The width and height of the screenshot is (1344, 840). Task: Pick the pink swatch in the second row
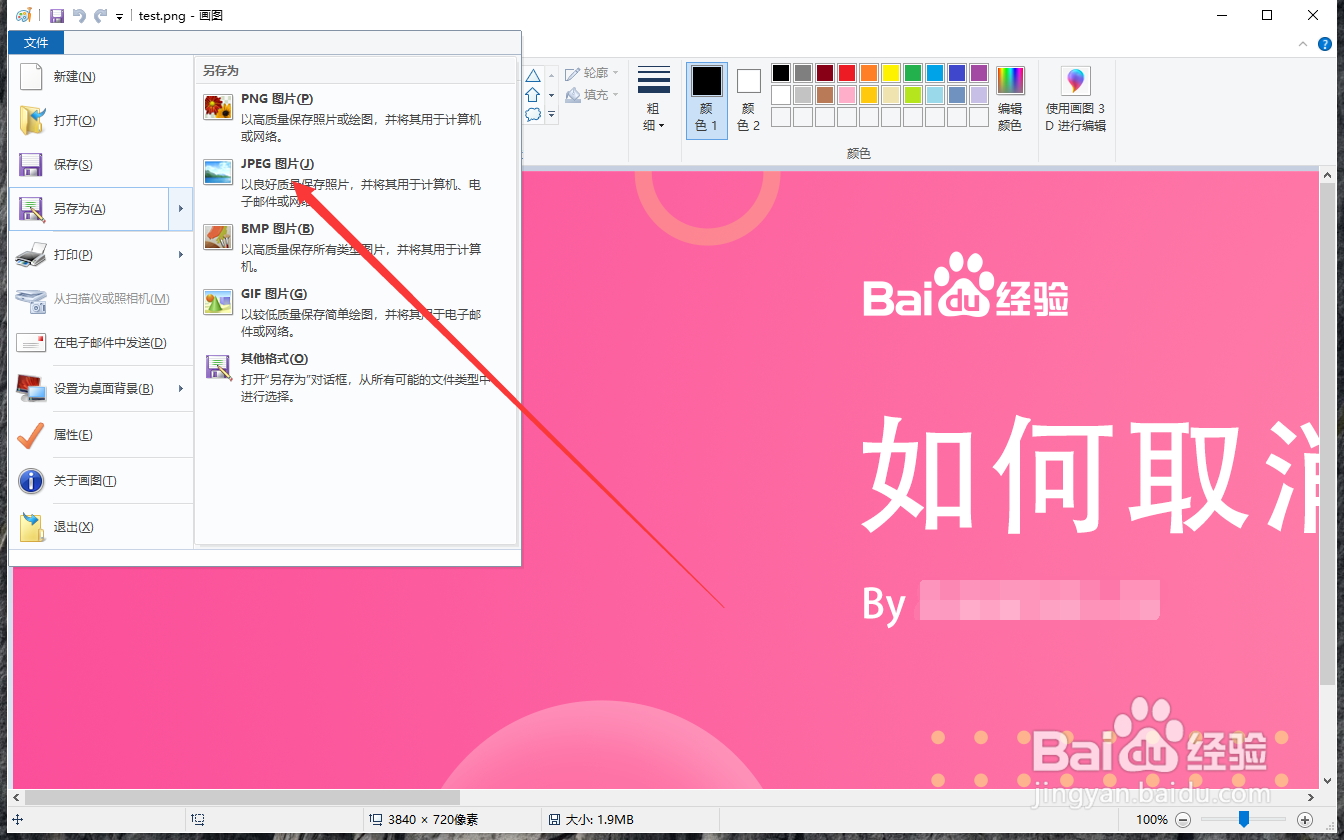(847, 95)
